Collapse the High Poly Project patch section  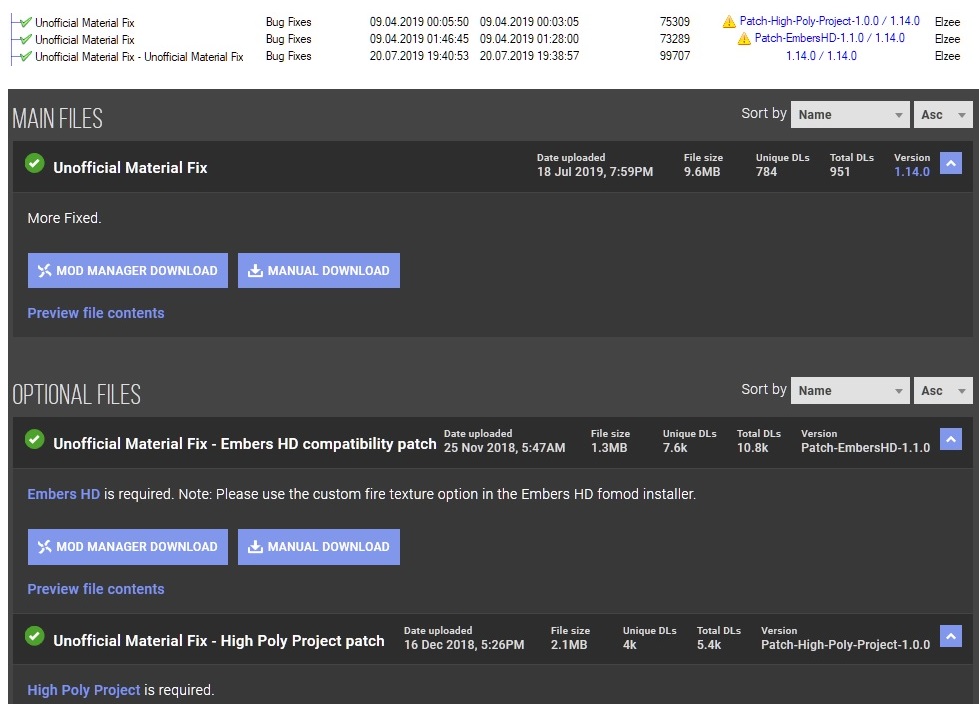pyautogui.click(x=950, y=637)
